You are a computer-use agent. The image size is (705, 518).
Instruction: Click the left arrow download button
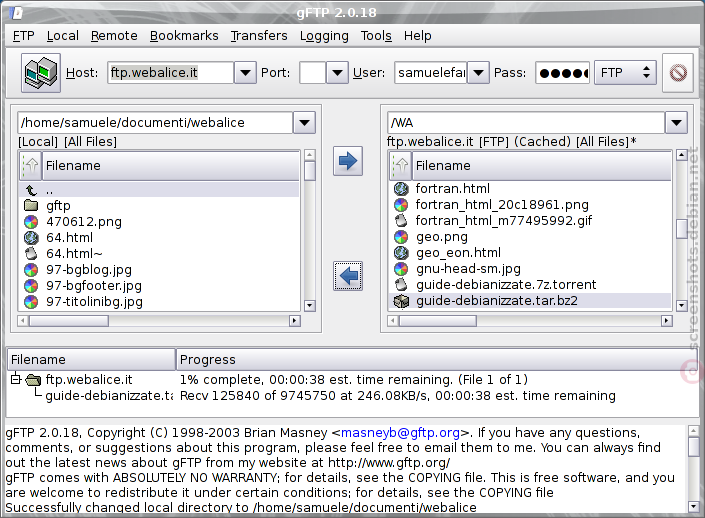pos(348,276)
